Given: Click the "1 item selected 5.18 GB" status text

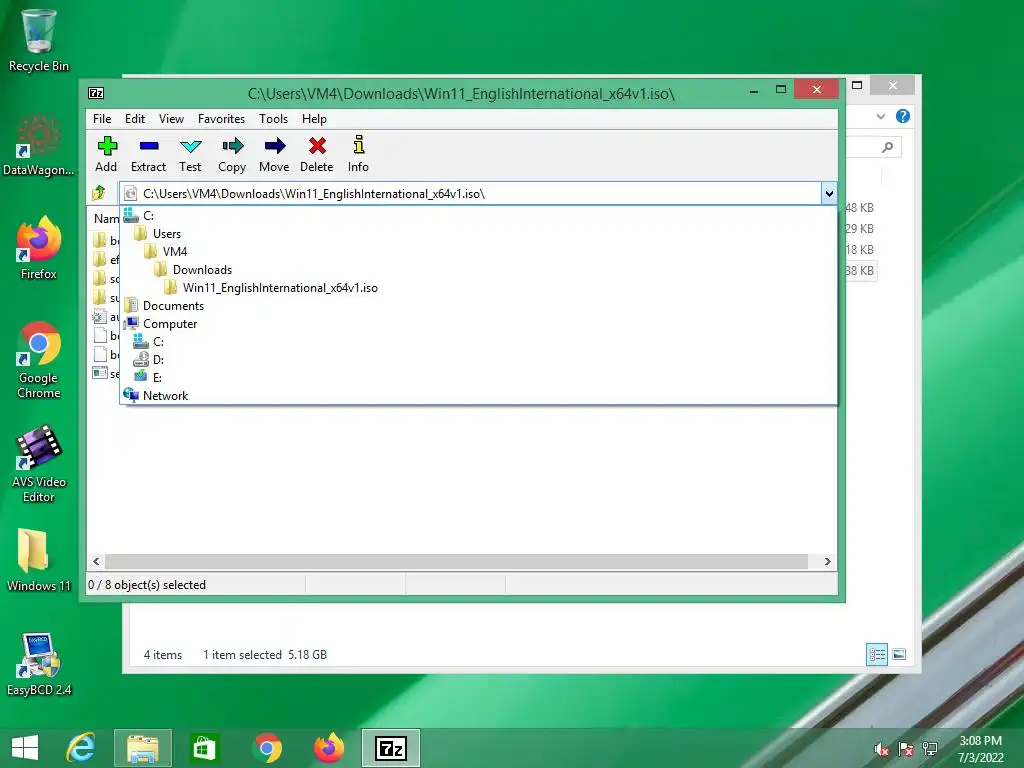Looking at the screenshot, I should pos(264,654).
